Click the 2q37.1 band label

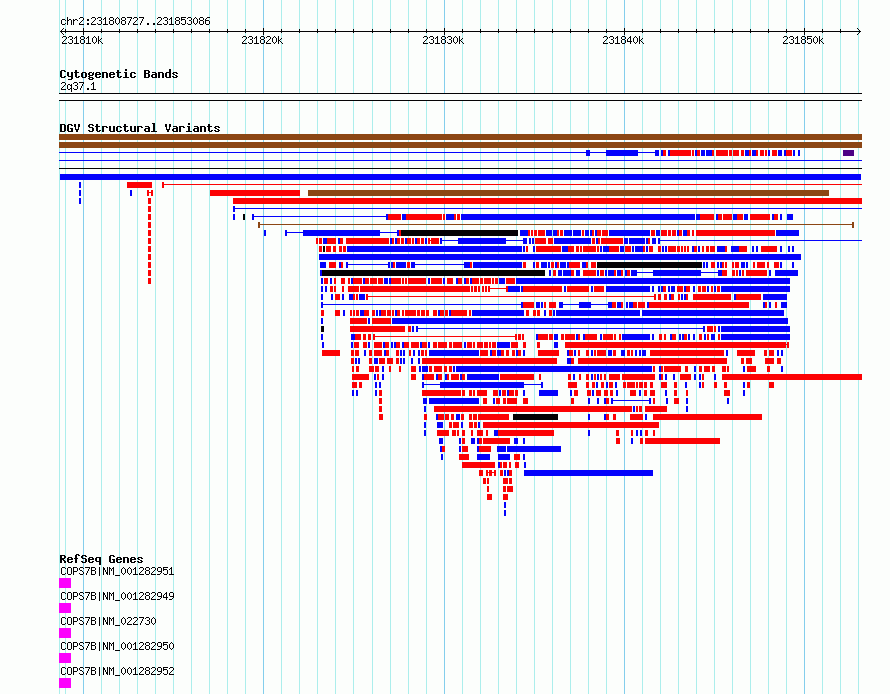(x=78, y=86)
